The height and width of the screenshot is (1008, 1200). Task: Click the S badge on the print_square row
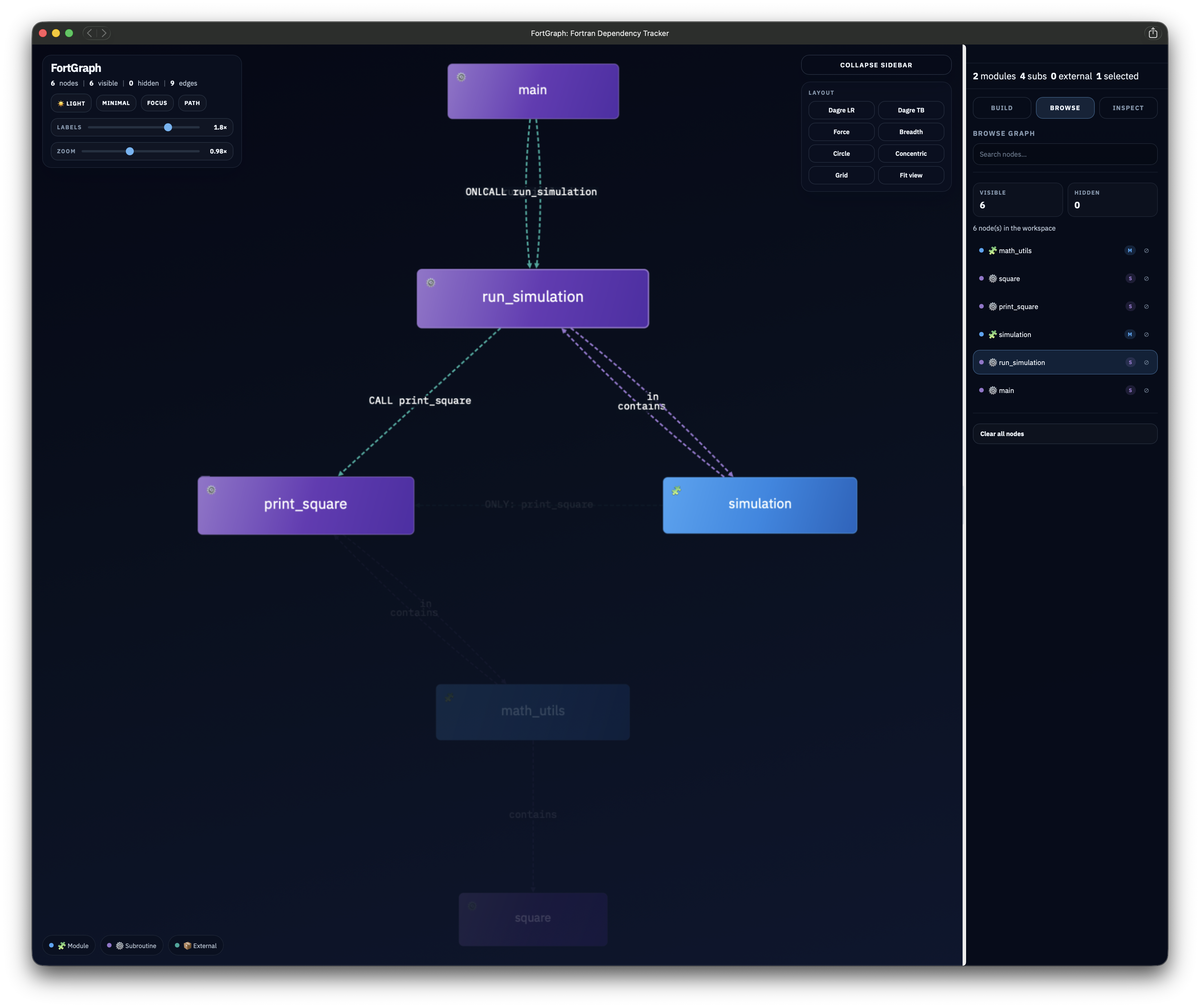1130,307
